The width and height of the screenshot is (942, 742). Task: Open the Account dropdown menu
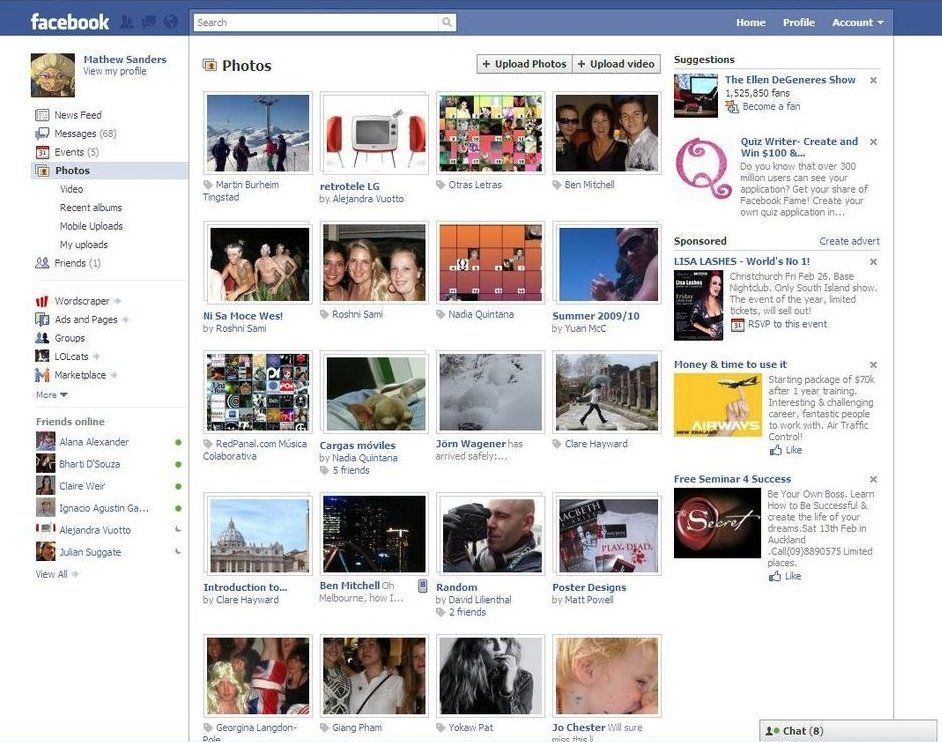click(857, 22)
